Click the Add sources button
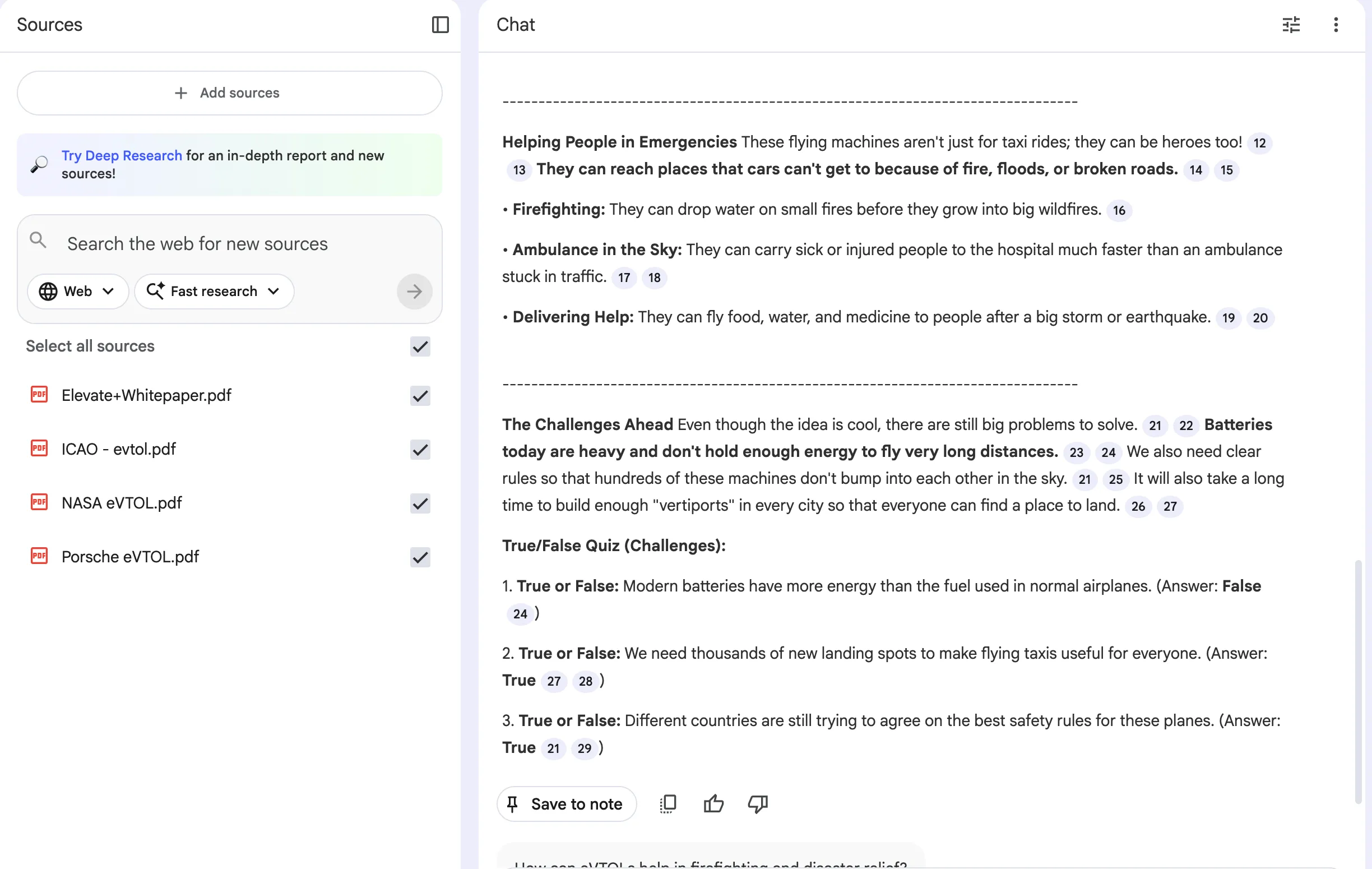The height and width of the screenshot is (869, 1372). click(229, 93)
